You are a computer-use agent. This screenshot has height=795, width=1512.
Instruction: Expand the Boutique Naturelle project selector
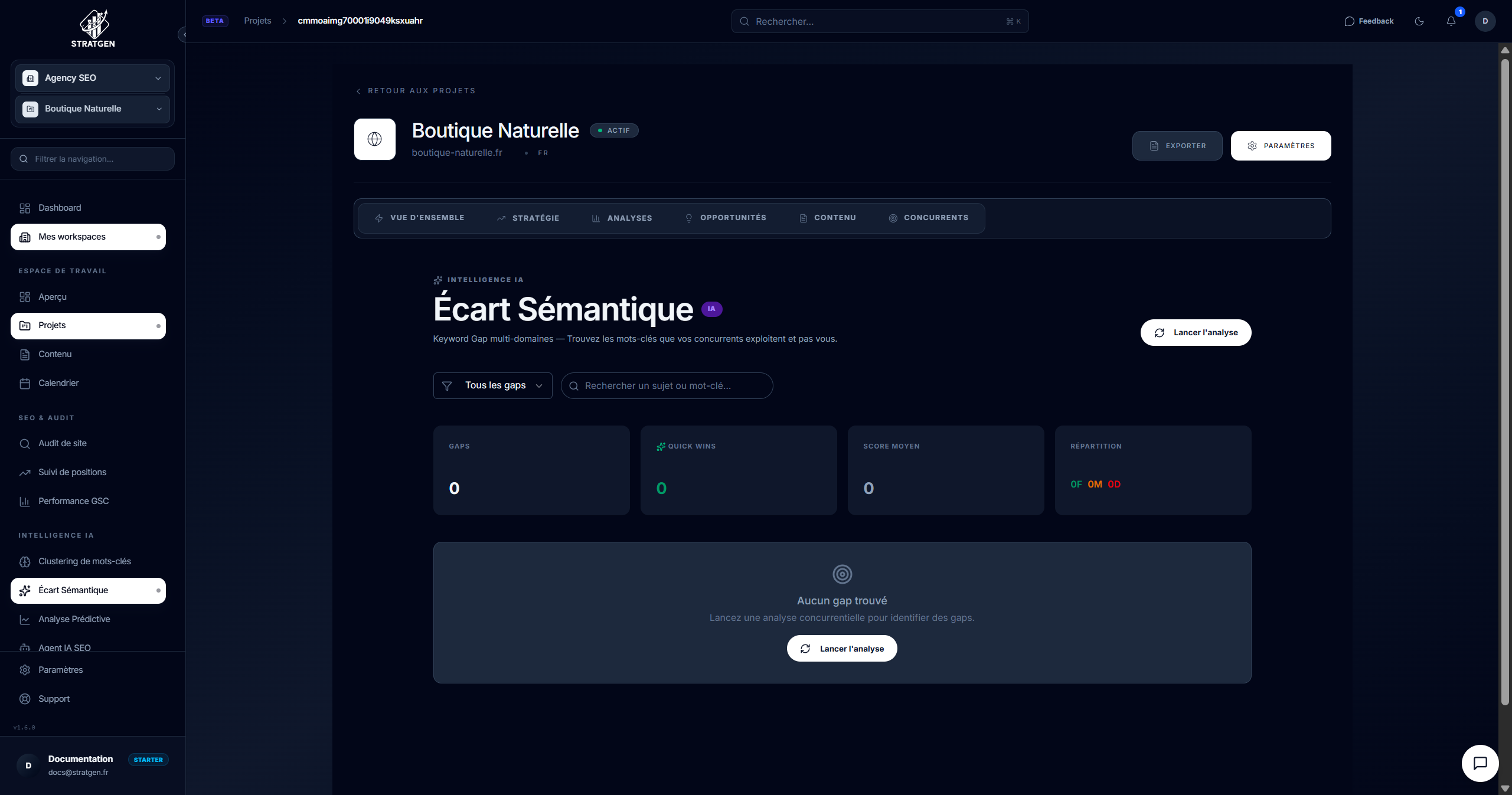92,109
